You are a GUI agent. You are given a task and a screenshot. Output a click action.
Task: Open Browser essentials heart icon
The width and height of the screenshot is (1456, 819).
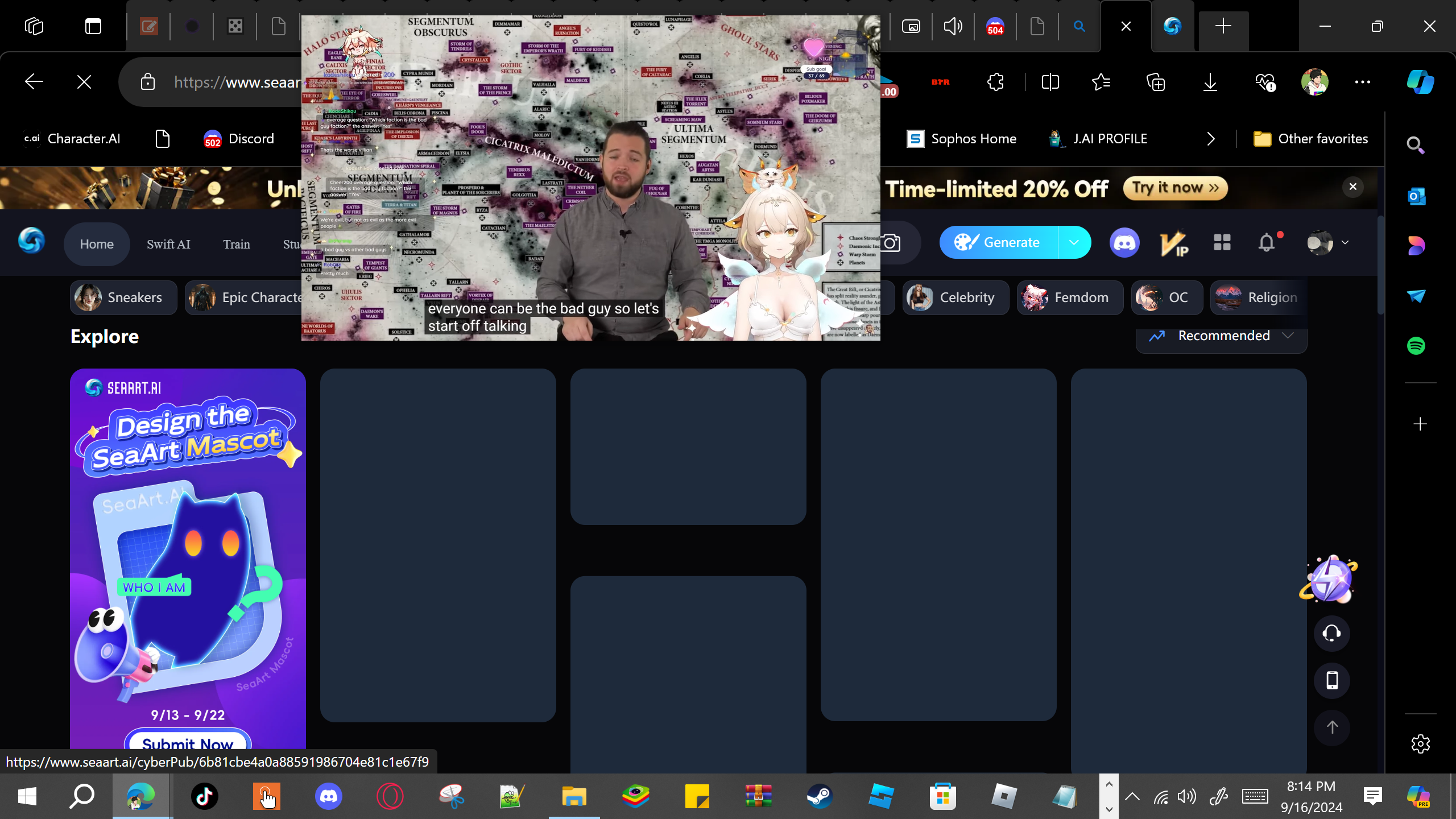(x=1265, y=82)
